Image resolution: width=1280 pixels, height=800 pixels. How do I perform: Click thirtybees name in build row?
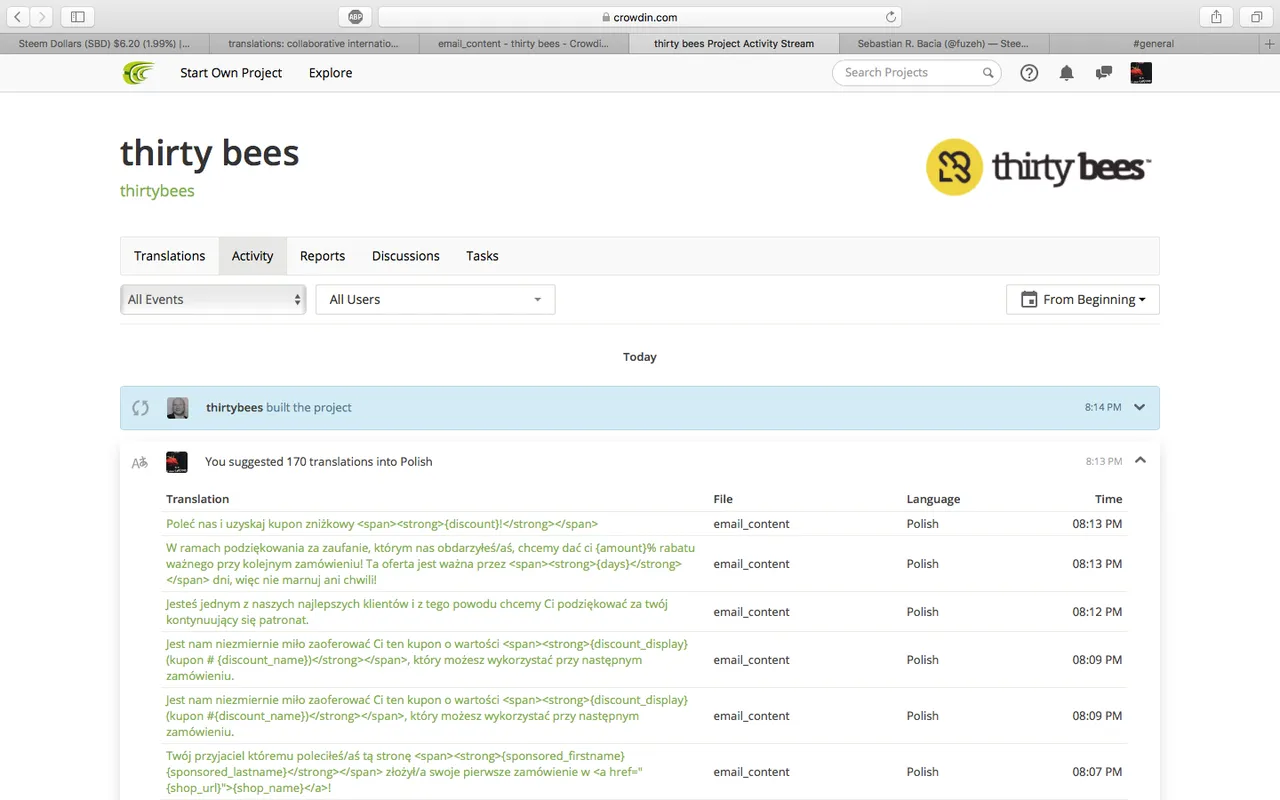(x=234, y=408)
